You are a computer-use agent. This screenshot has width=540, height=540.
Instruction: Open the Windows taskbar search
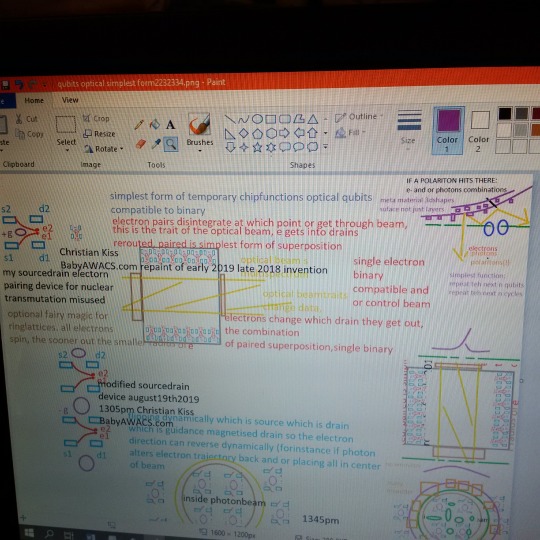point(49,533)
